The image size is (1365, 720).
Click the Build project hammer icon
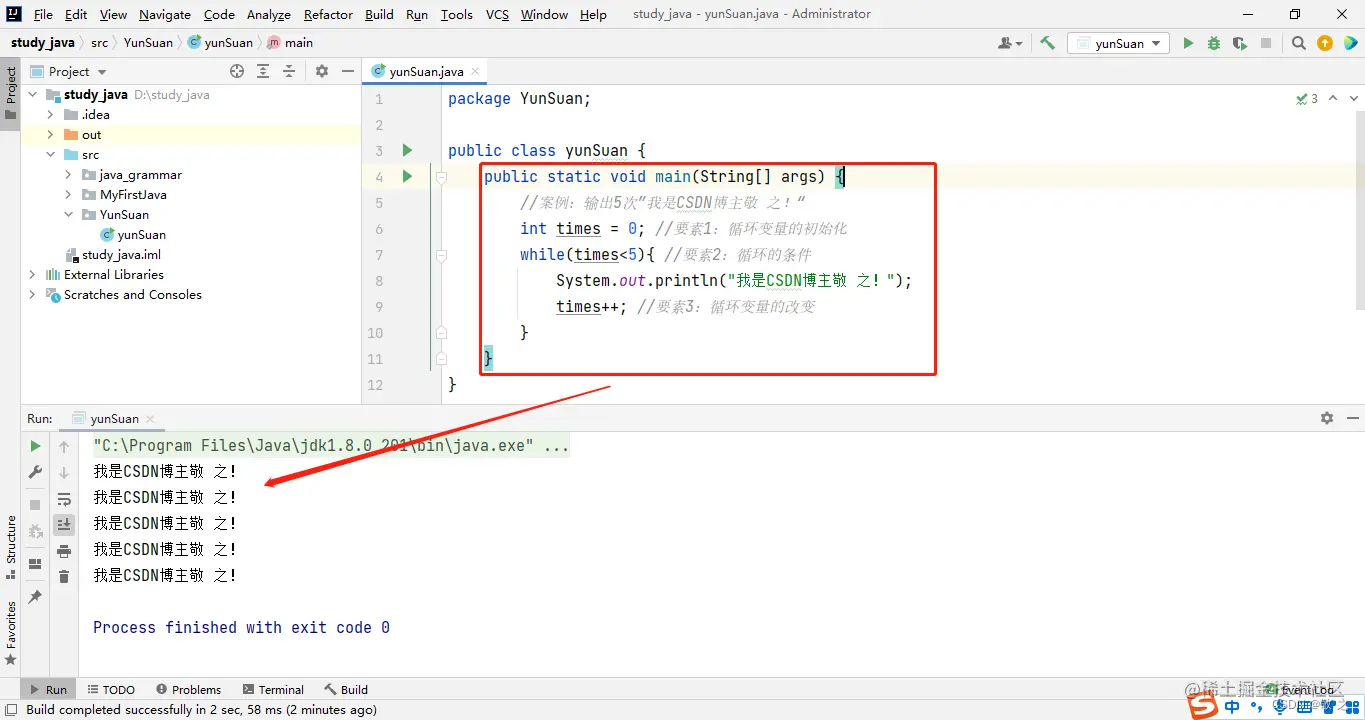[1047, 43]
